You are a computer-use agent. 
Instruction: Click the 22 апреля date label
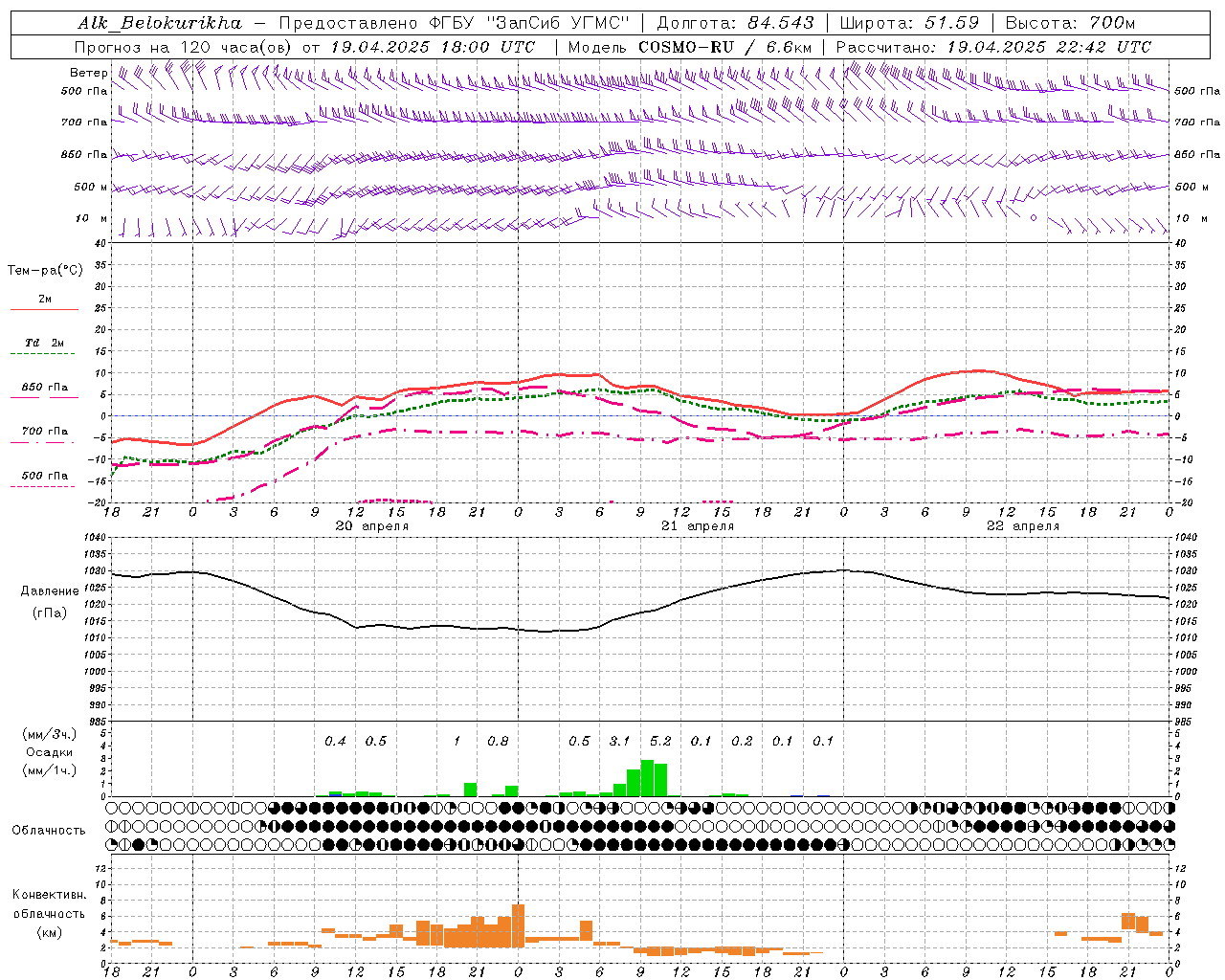[1023, 526]
